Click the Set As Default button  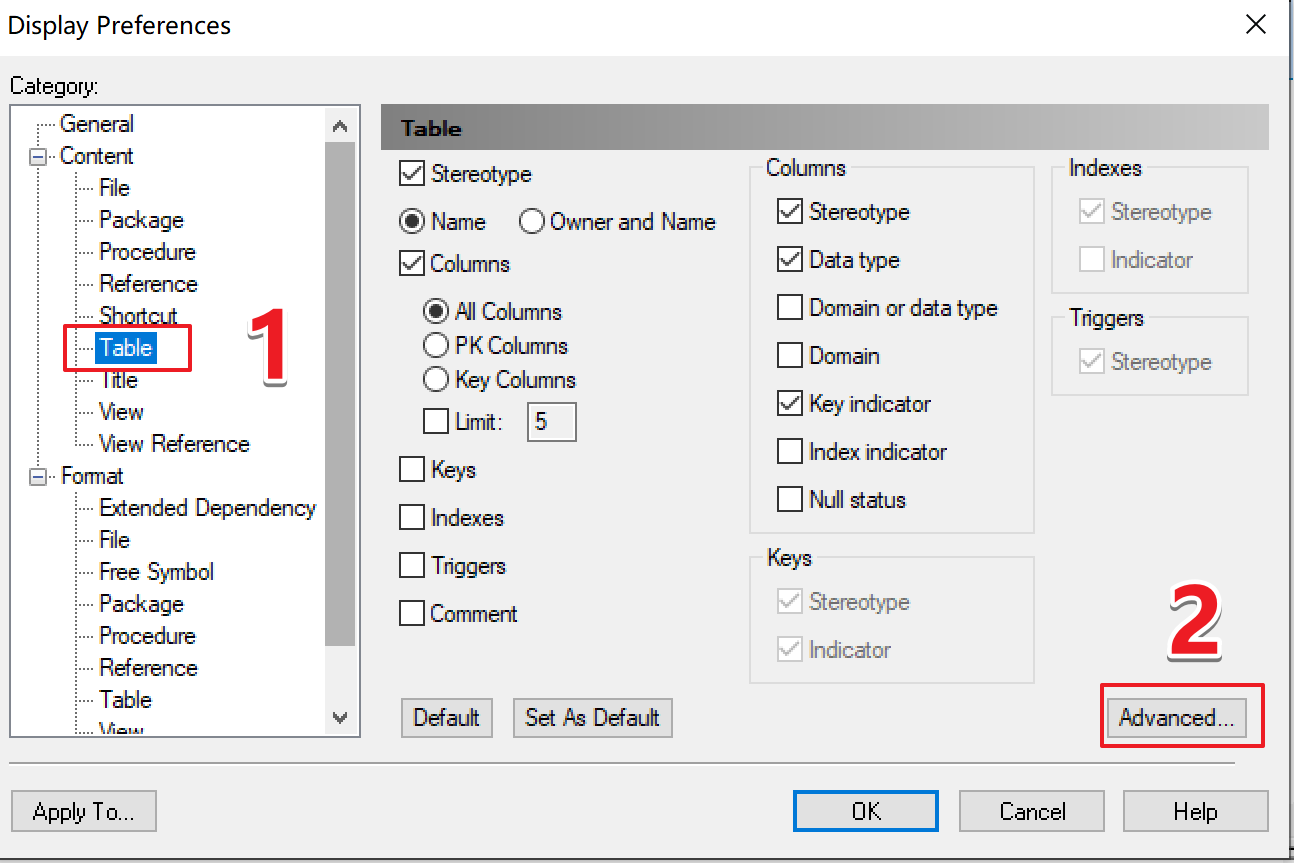coord(592,717)
